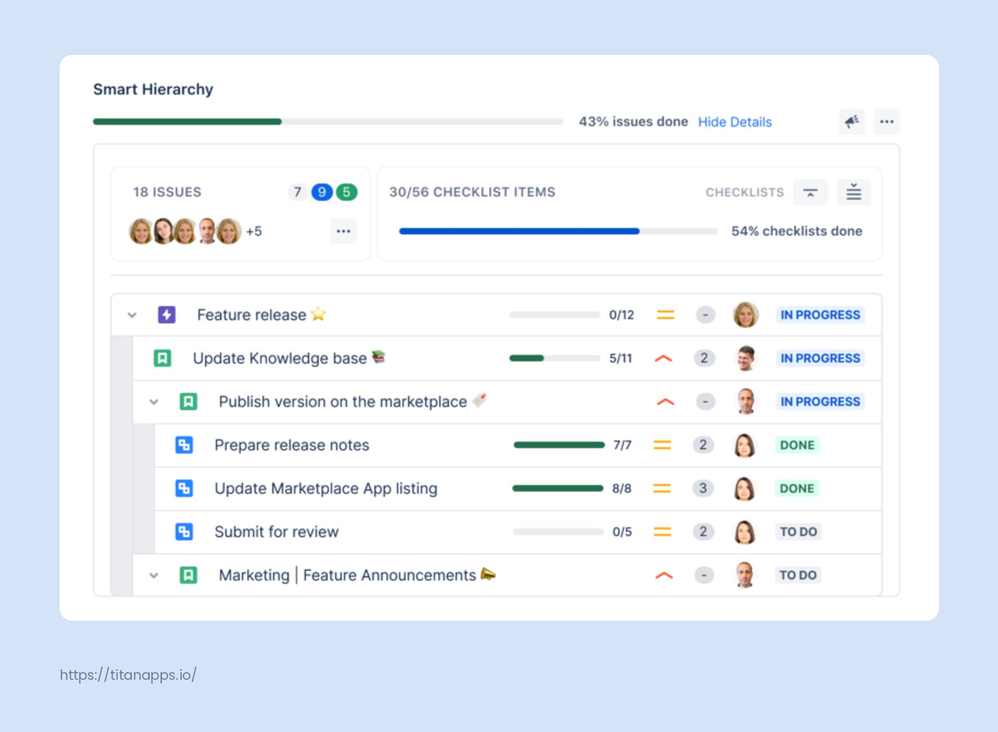Open TO DO status of Submit for review
The image size is (998, 732).
798,531
